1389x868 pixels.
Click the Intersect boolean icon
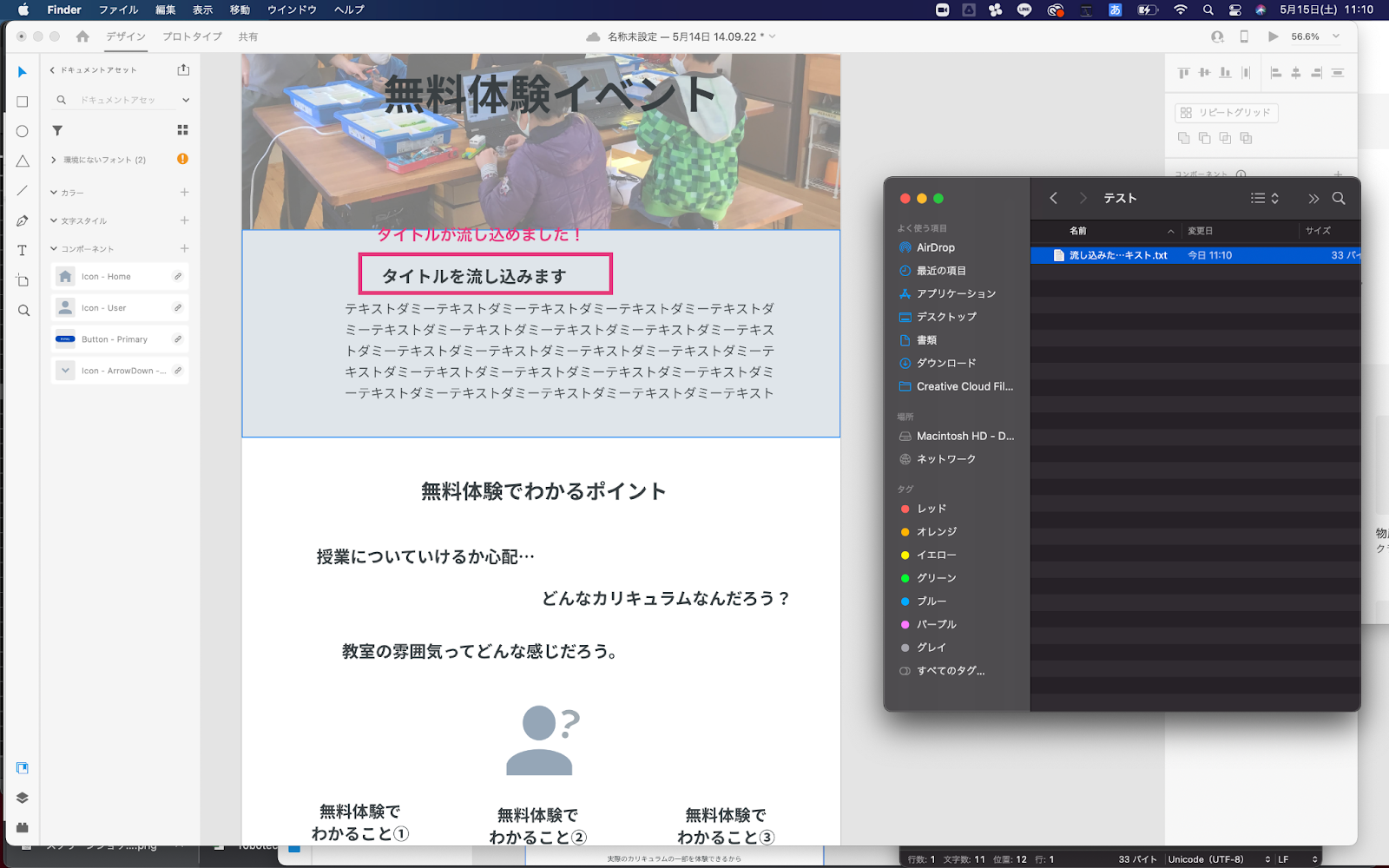[1225, 138]
